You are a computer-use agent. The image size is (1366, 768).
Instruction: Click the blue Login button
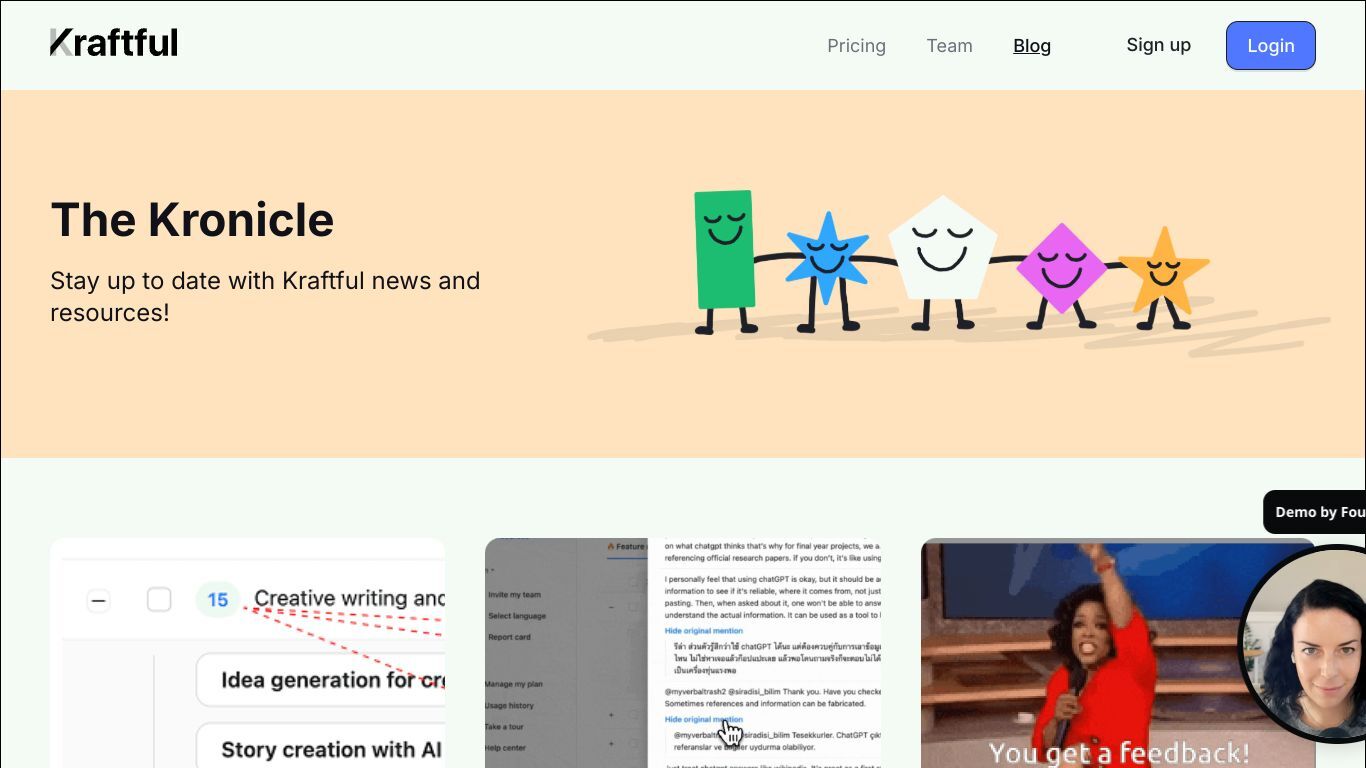tap(1271, 46)
